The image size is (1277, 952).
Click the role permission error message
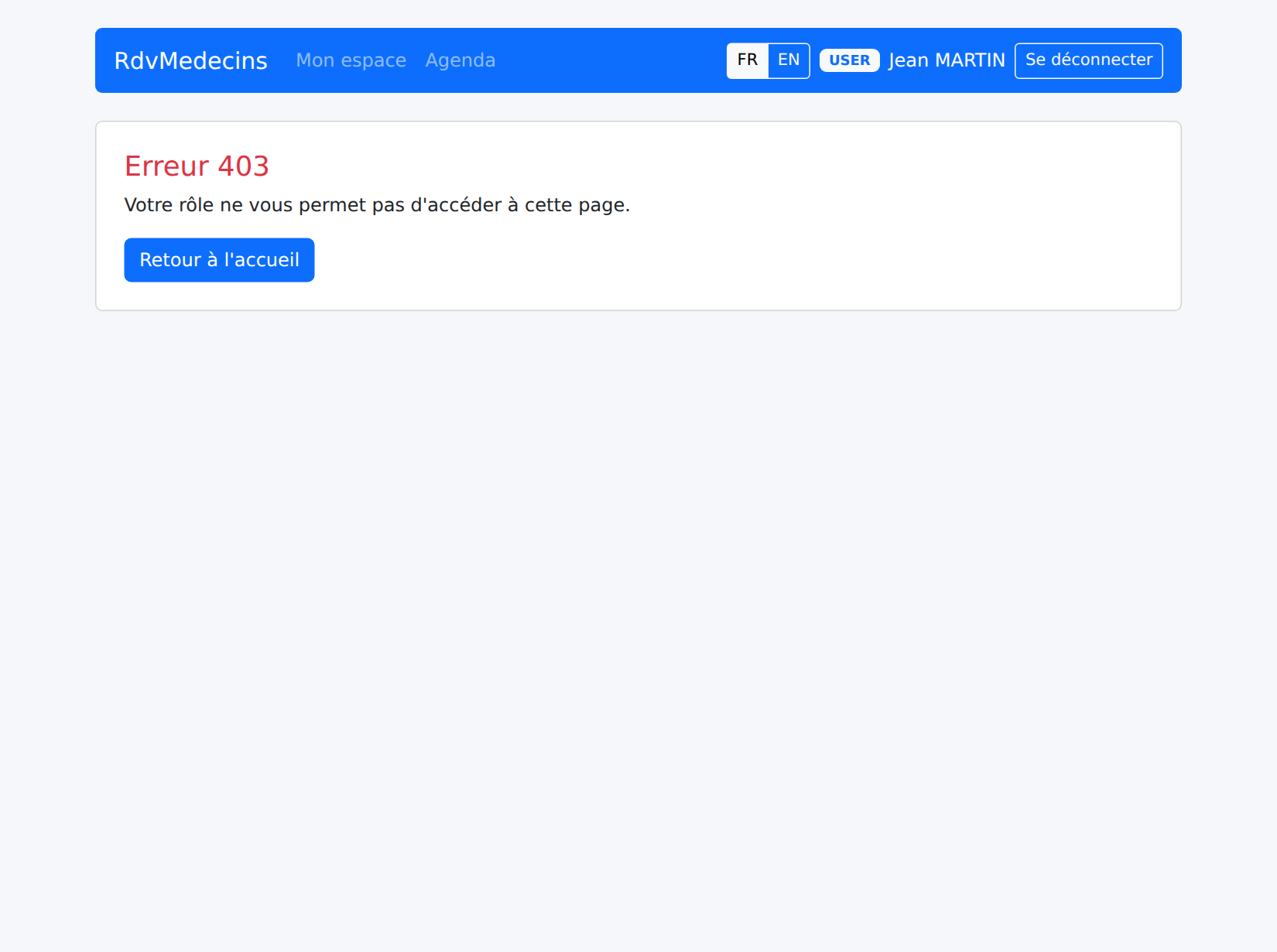tap(377, 205)
